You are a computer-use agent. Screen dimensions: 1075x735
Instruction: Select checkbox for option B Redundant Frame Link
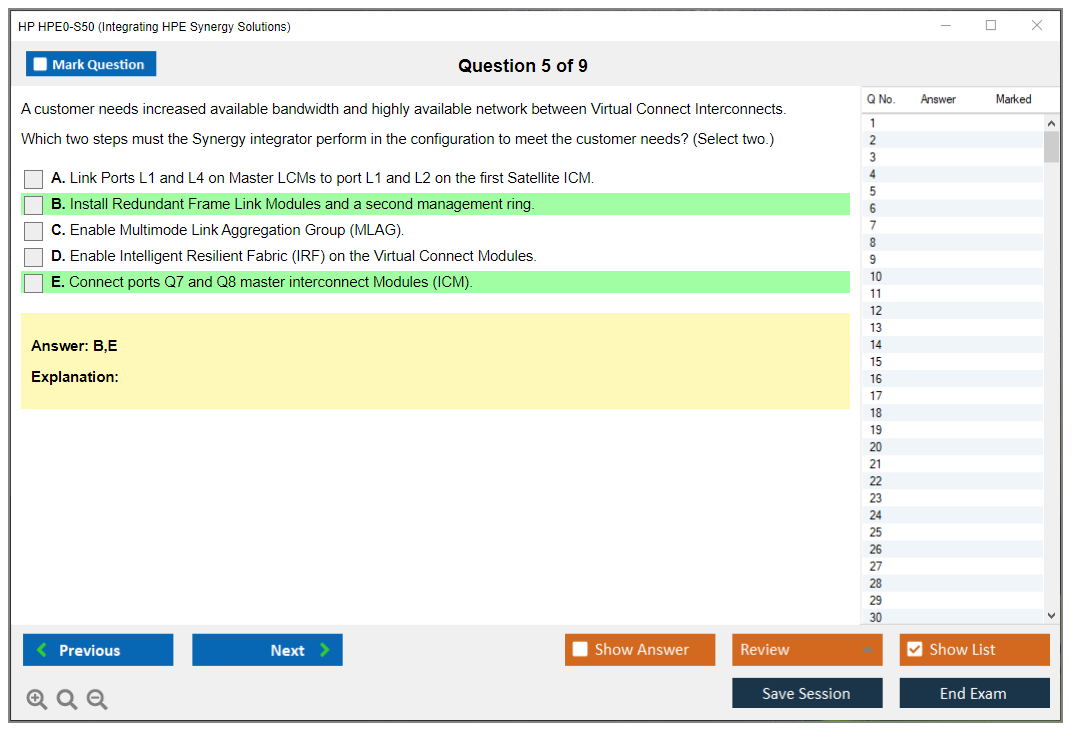pos(34,205)
